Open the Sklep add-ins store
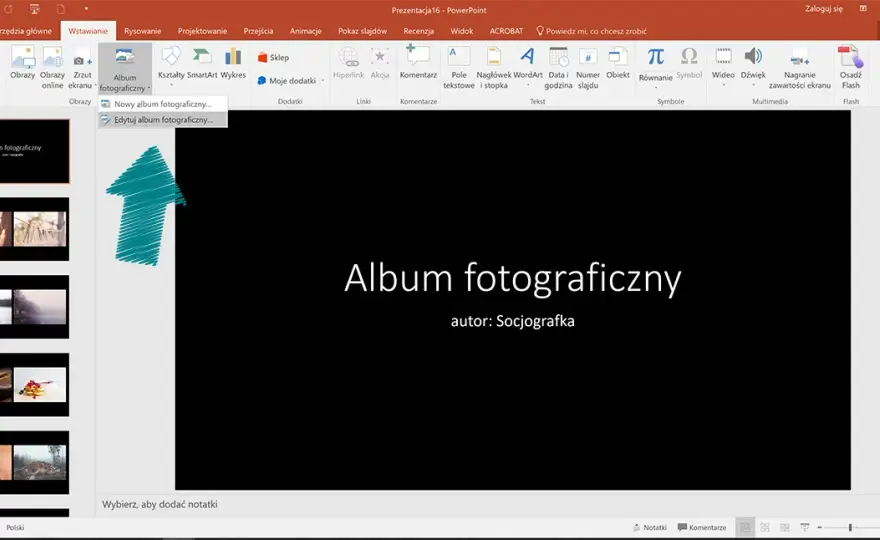Screen dimensions: 880x540 coord(273,57)
